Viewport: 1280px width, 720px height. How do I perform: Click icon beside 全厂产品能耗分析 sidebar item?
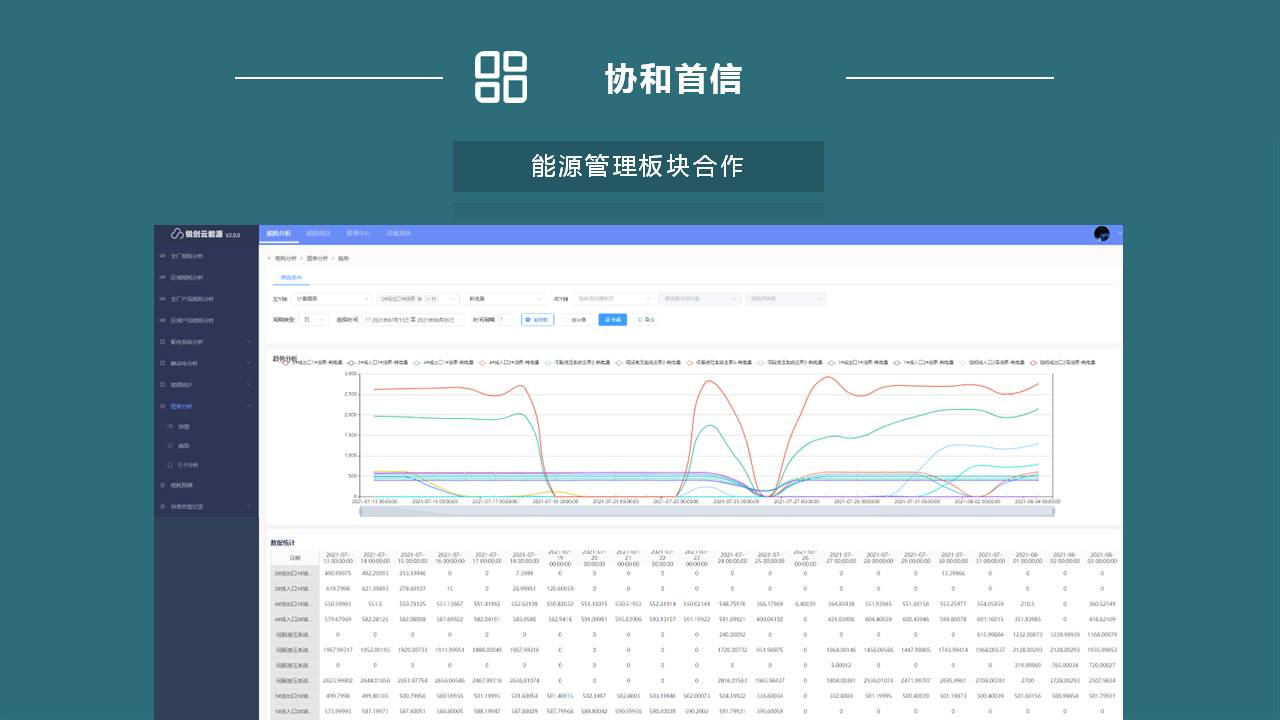click(x=163, y=299)
